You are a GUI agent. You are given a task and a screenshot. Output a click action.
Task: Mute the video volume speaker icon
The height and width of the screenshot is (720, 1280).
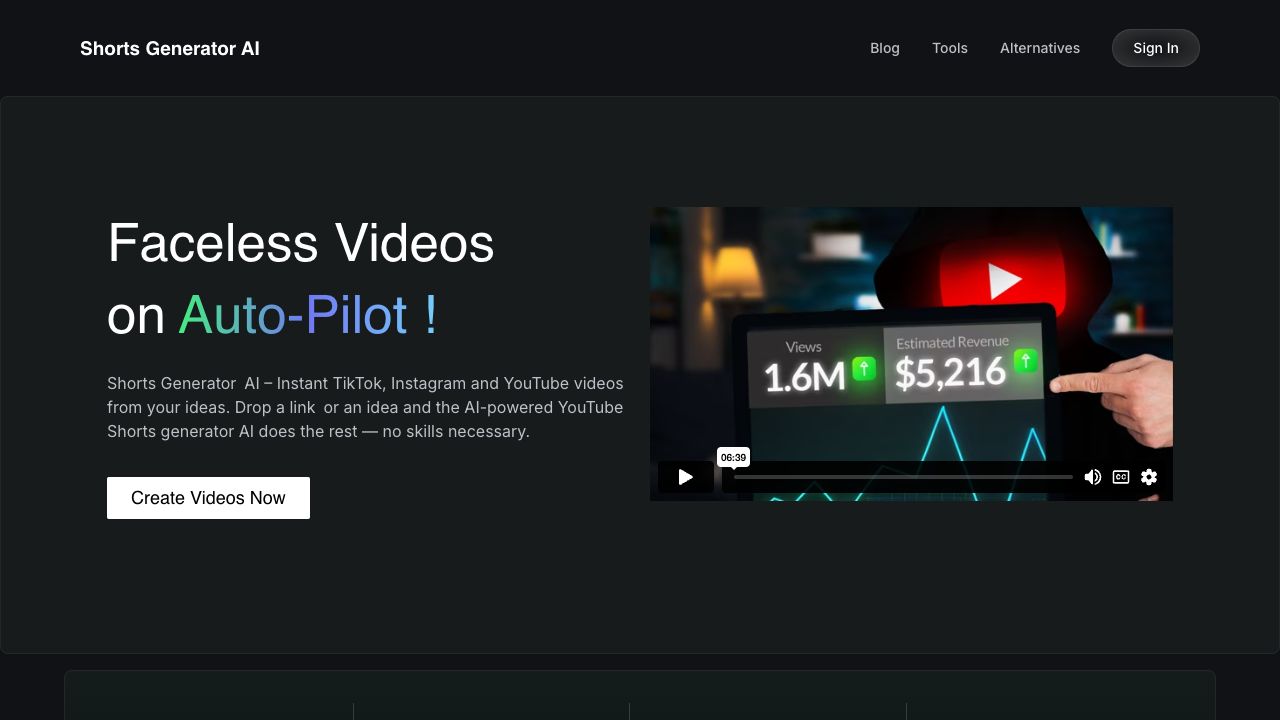pyautogui.click(x=1093, y=477)
